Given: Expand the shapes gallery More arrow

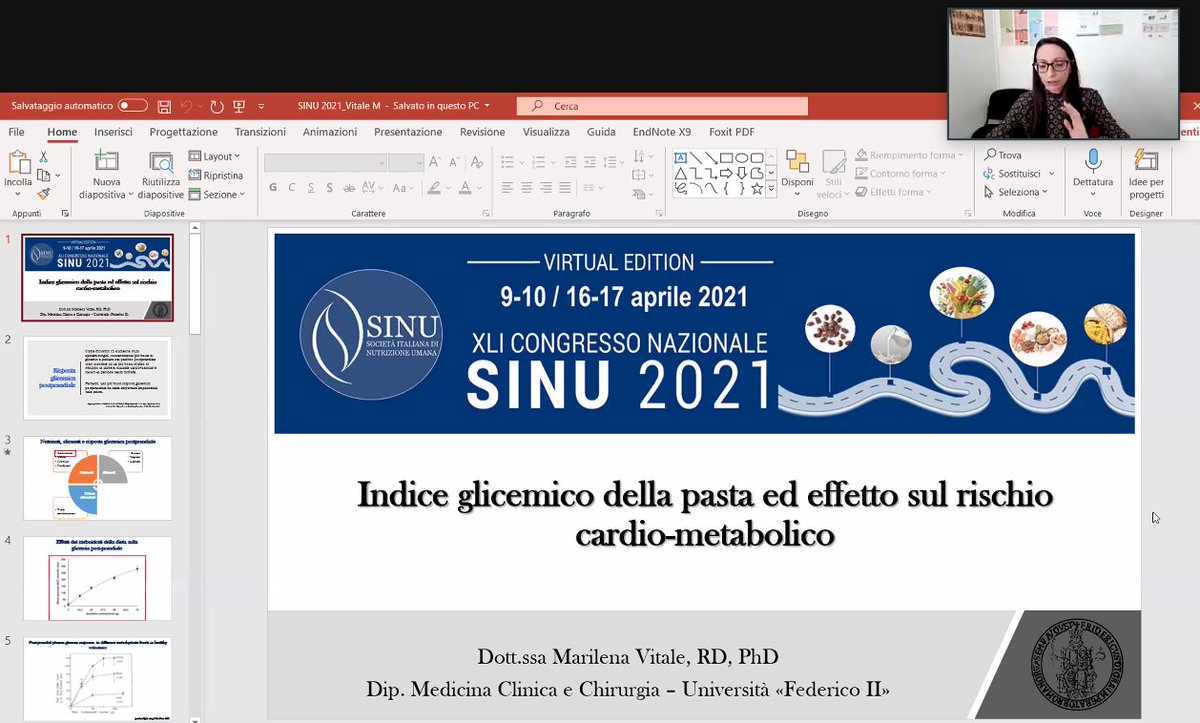Looking at the screenshot, I should pos(771,190).
